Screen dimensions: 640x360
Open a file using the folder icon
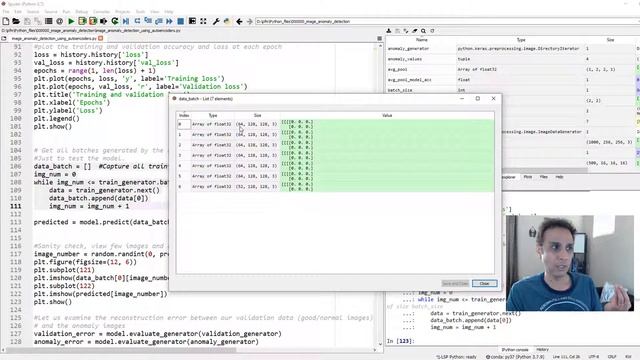tap(16, 21)
